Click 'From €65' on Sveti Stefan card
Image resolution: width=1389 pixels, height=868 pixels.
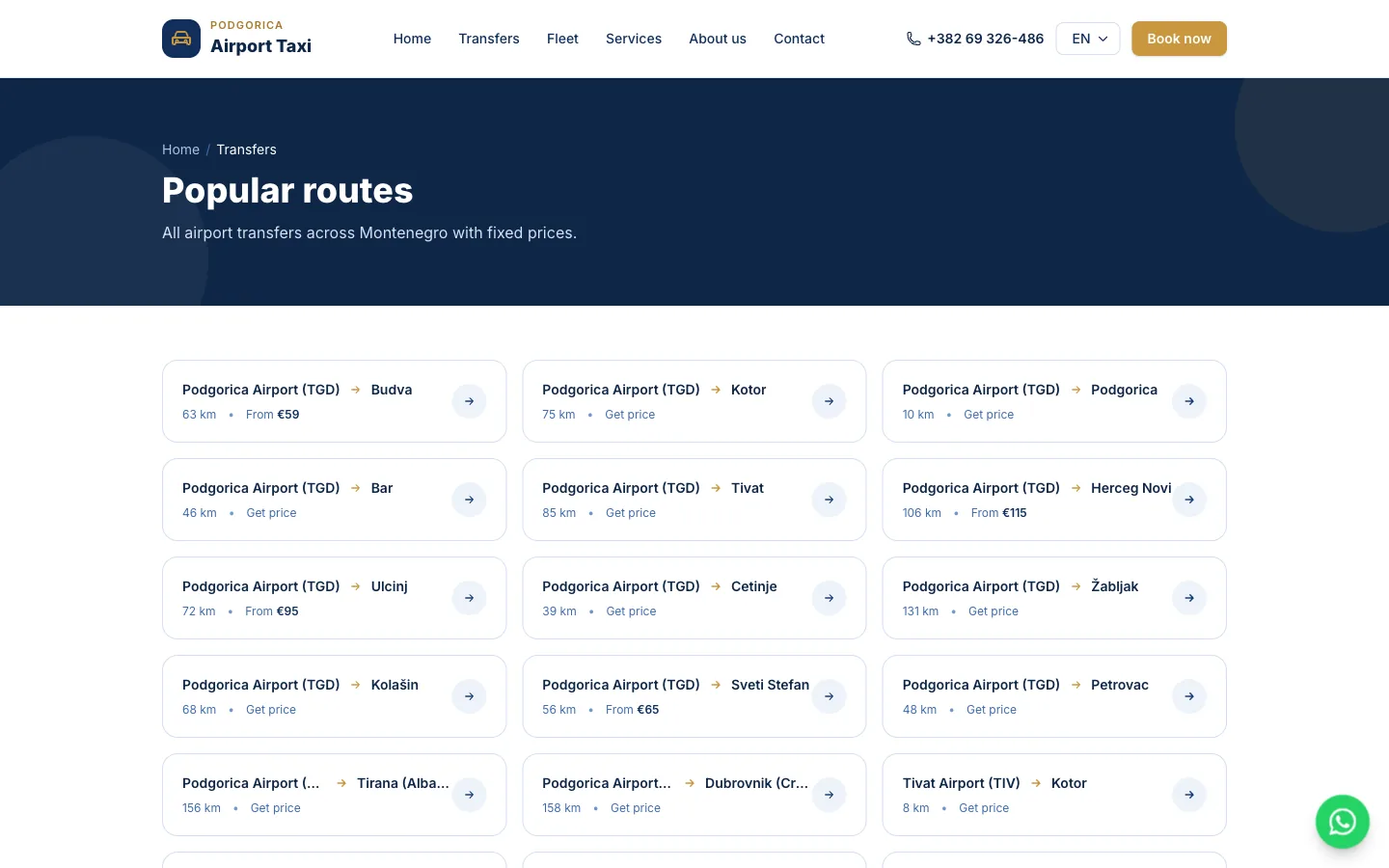pos(633,710)
